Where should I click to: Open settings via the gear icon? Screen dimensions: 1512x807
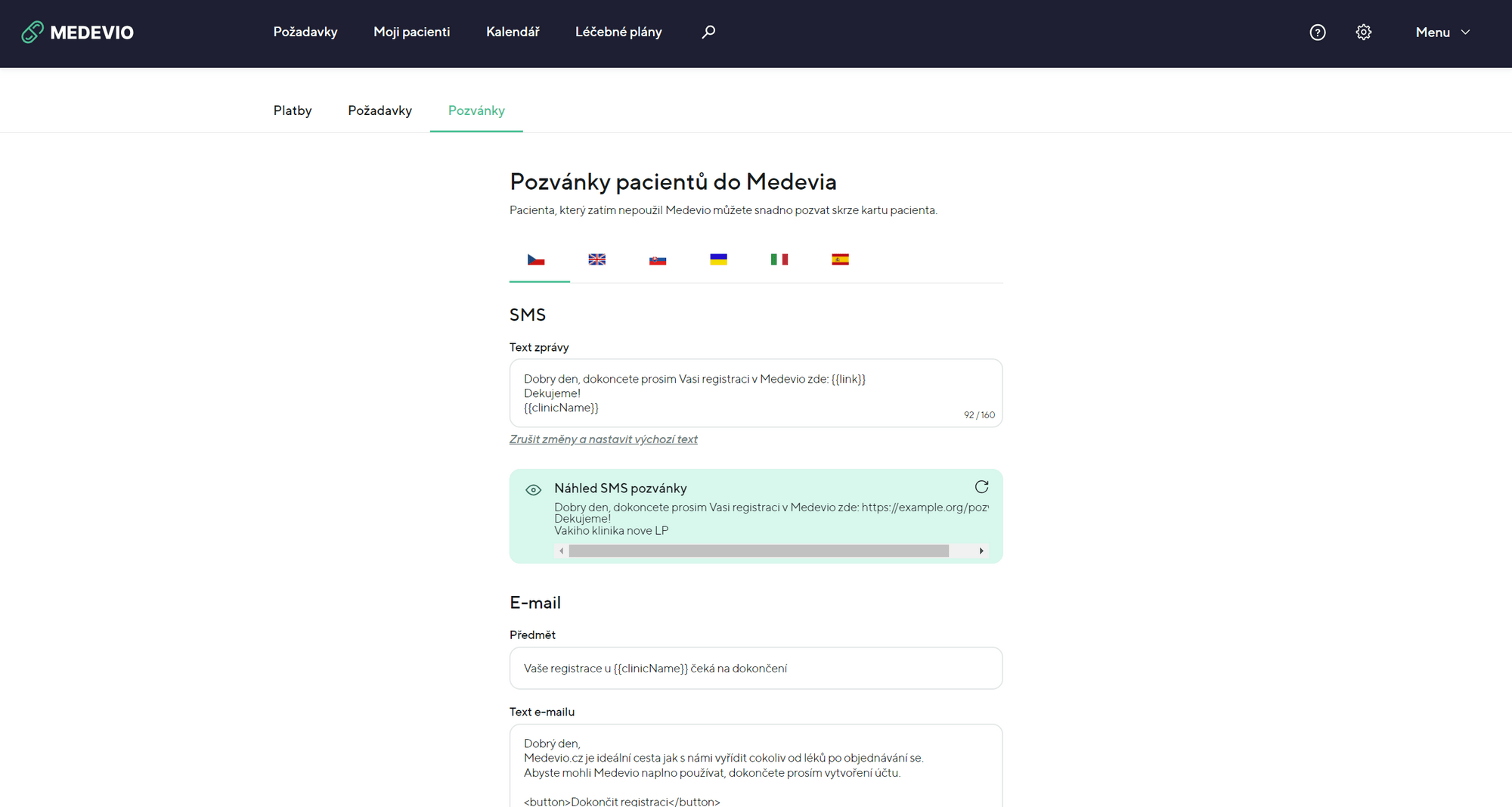pyautogui.click(x=1364, y=32)
